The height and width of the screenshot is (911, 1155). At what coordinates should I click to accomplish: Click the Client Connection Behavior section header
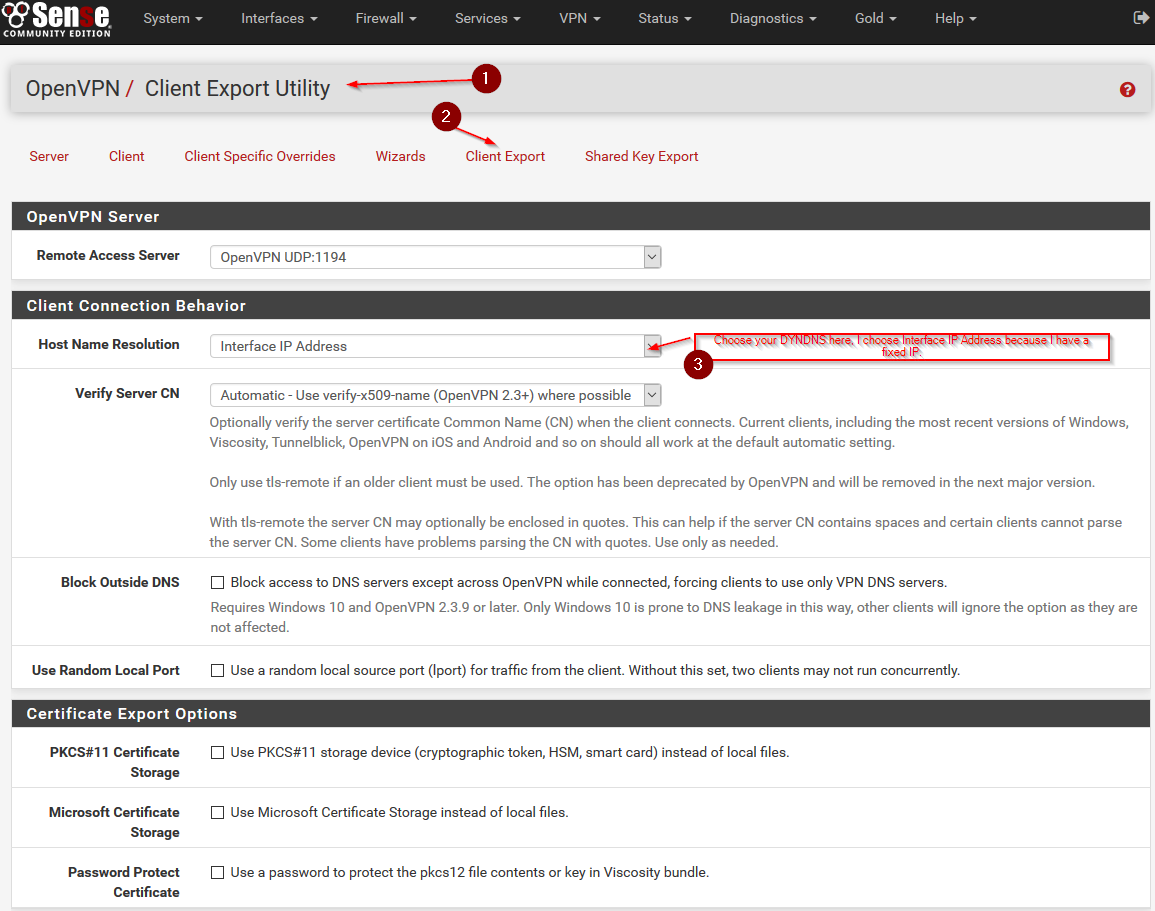click(x=580, y=306)
